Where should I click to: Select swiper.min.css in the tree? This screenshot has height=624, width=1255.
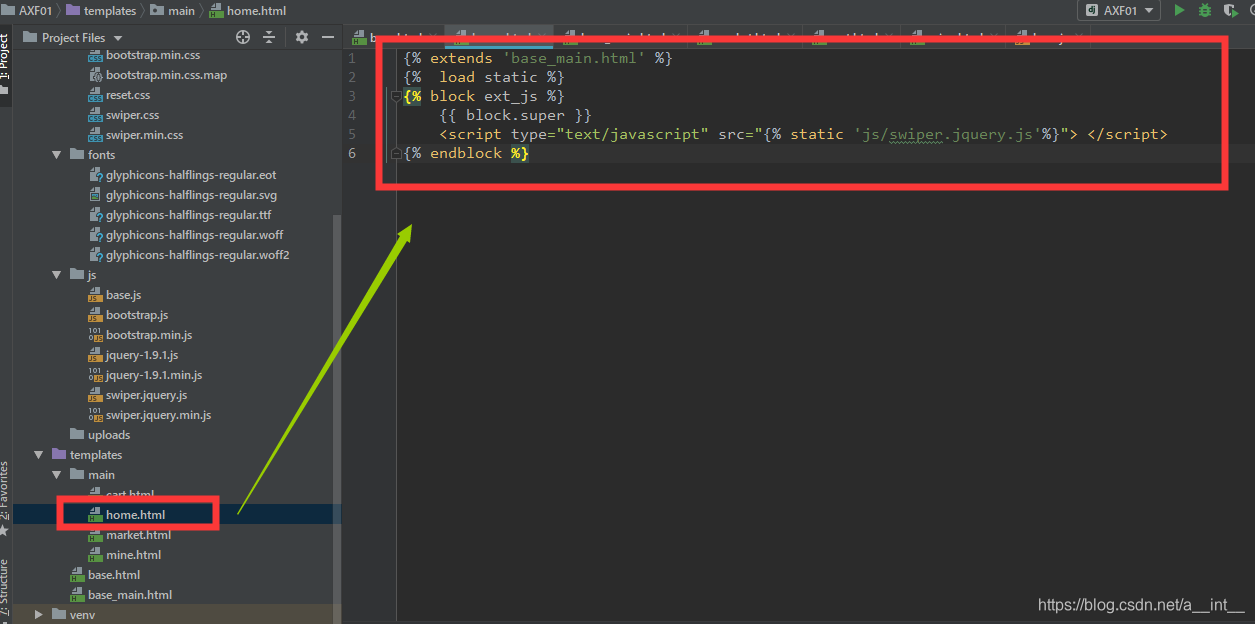144,135
